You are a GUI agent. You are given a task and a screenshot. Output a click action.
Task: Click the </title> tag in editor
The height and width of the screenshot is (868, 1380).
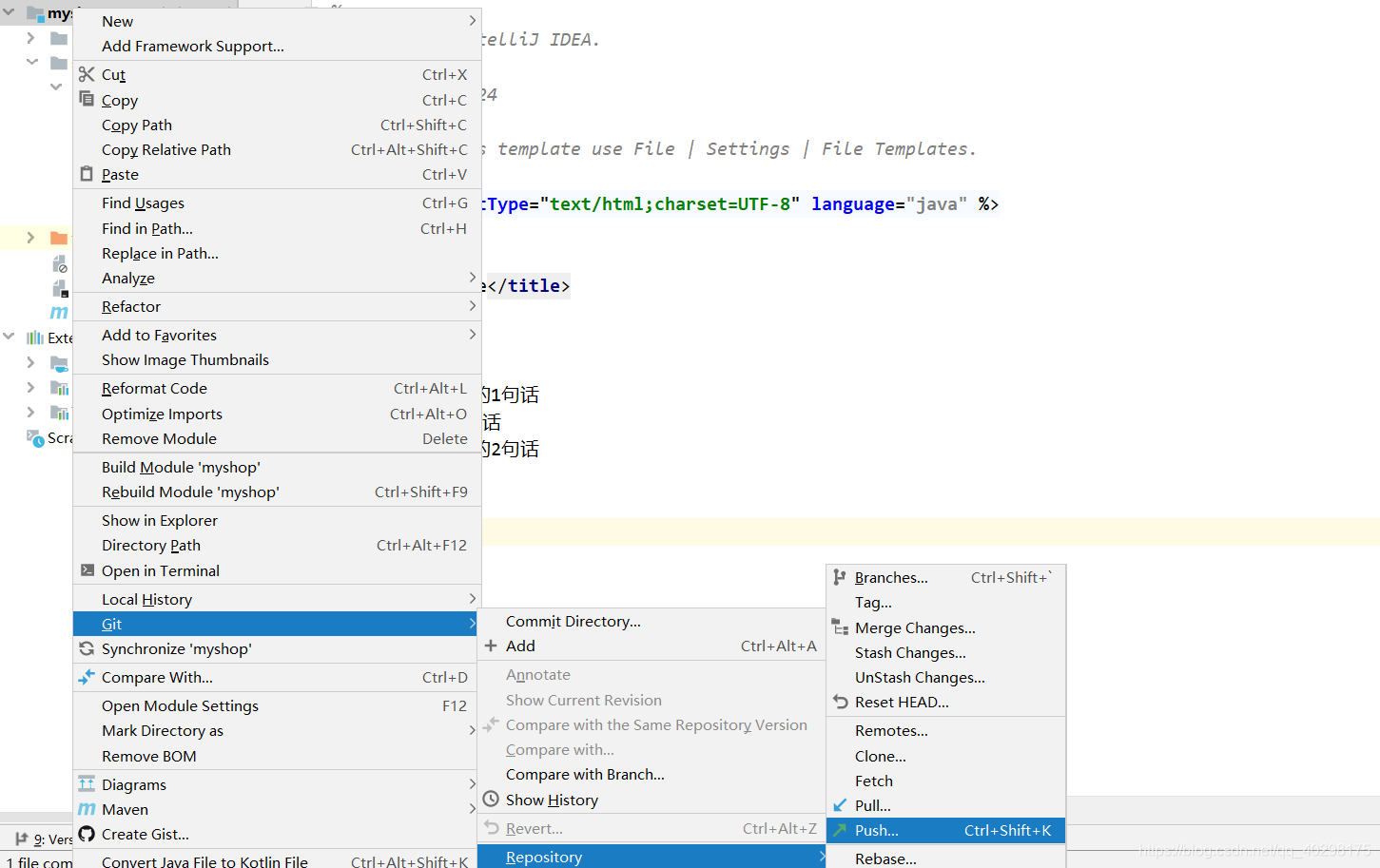coord(529,285)
